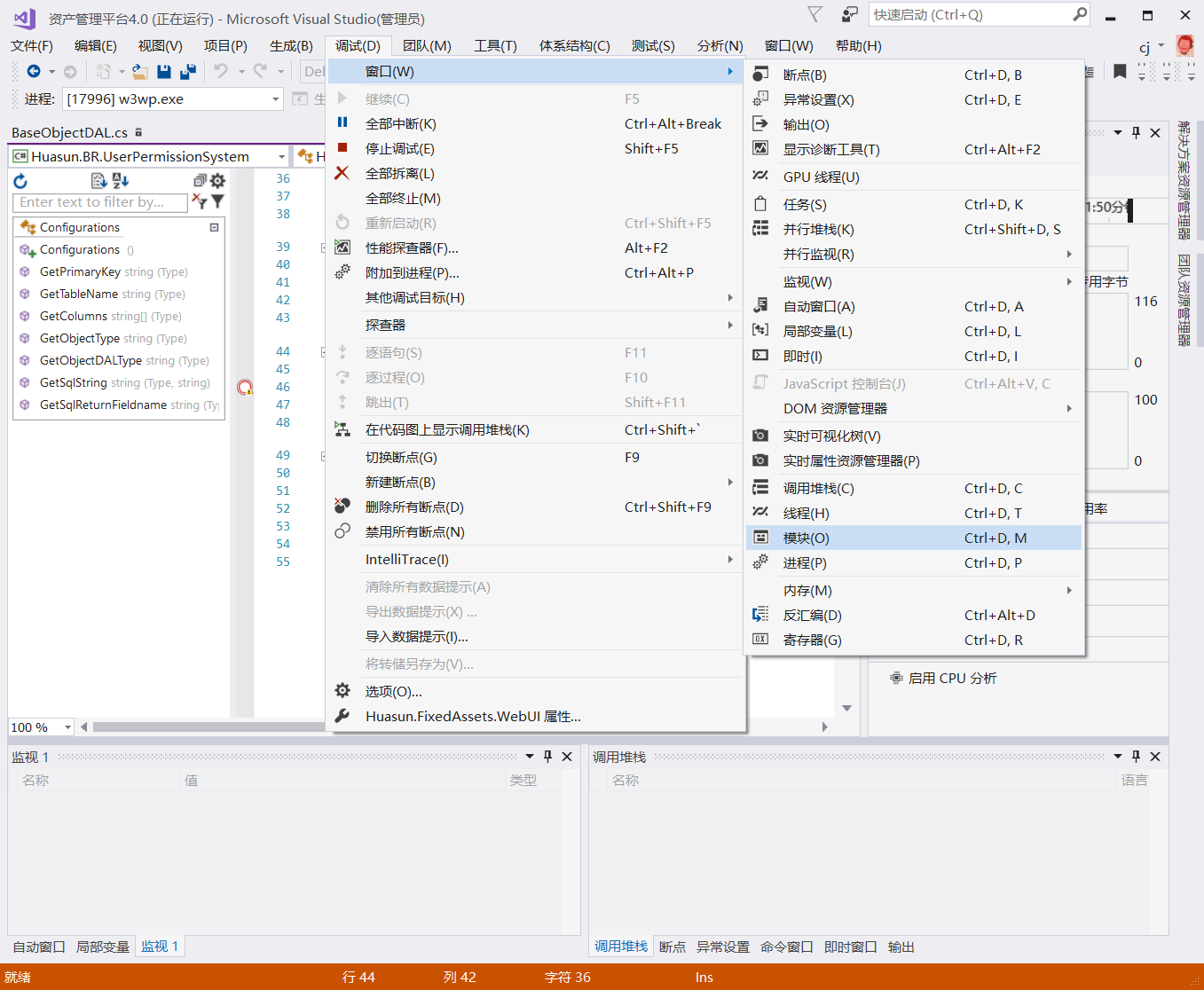Open the 监视(W) submenu entry
1204x990 pixels.
pos(914,281)
